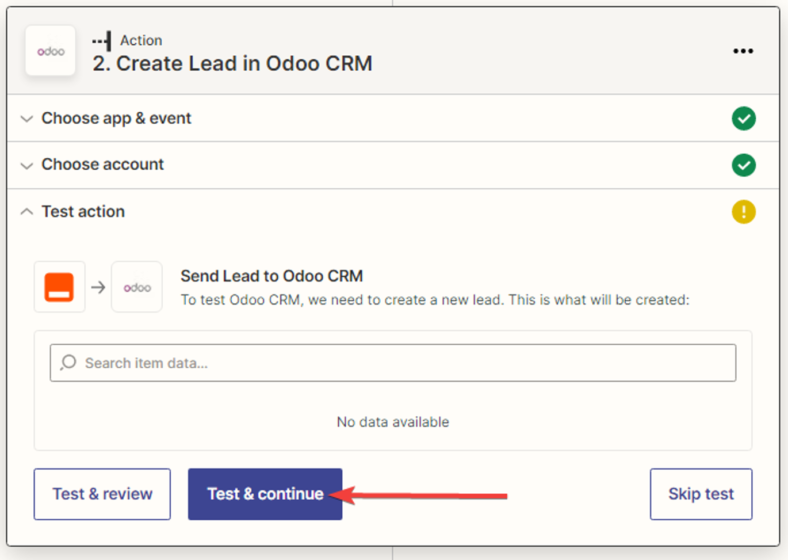The width and height of the screenshot is (788, 560).
Task: Click Odoo icon next to Send Lead text
Action: click(x=137, y=287)
